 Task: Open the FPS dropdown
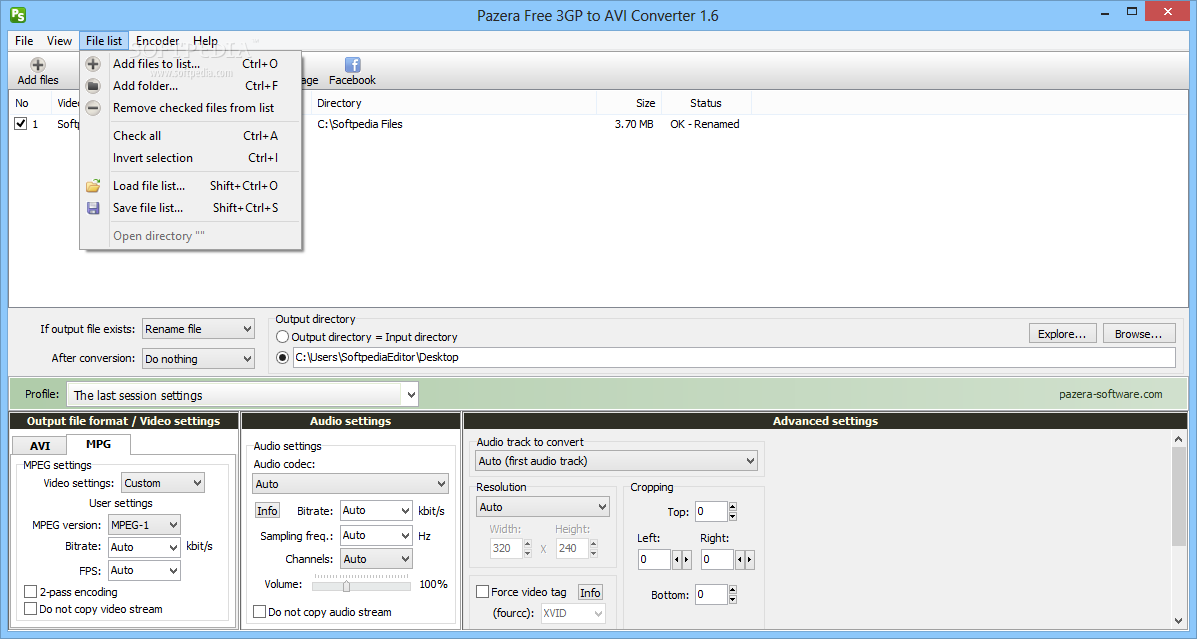point(144,570)
